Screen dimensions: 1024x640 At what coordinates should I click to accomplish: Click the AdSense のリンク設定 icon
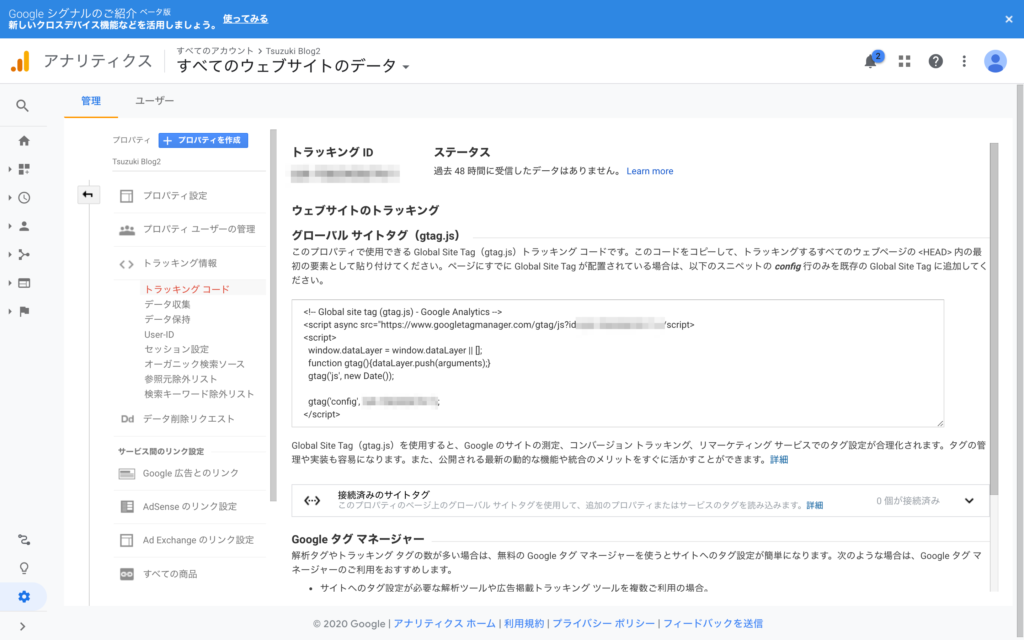point(127,507)
